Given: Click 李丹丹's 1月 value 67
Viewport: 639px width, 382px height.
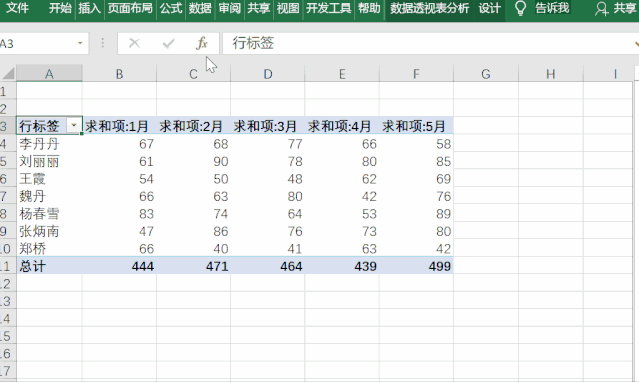Looking at the screenshot, I should tap(119, 144).
